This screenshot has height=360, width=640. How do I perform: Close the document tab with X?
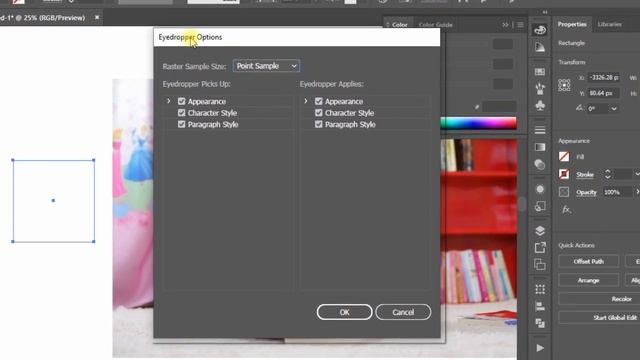click(x=97, y=18)
